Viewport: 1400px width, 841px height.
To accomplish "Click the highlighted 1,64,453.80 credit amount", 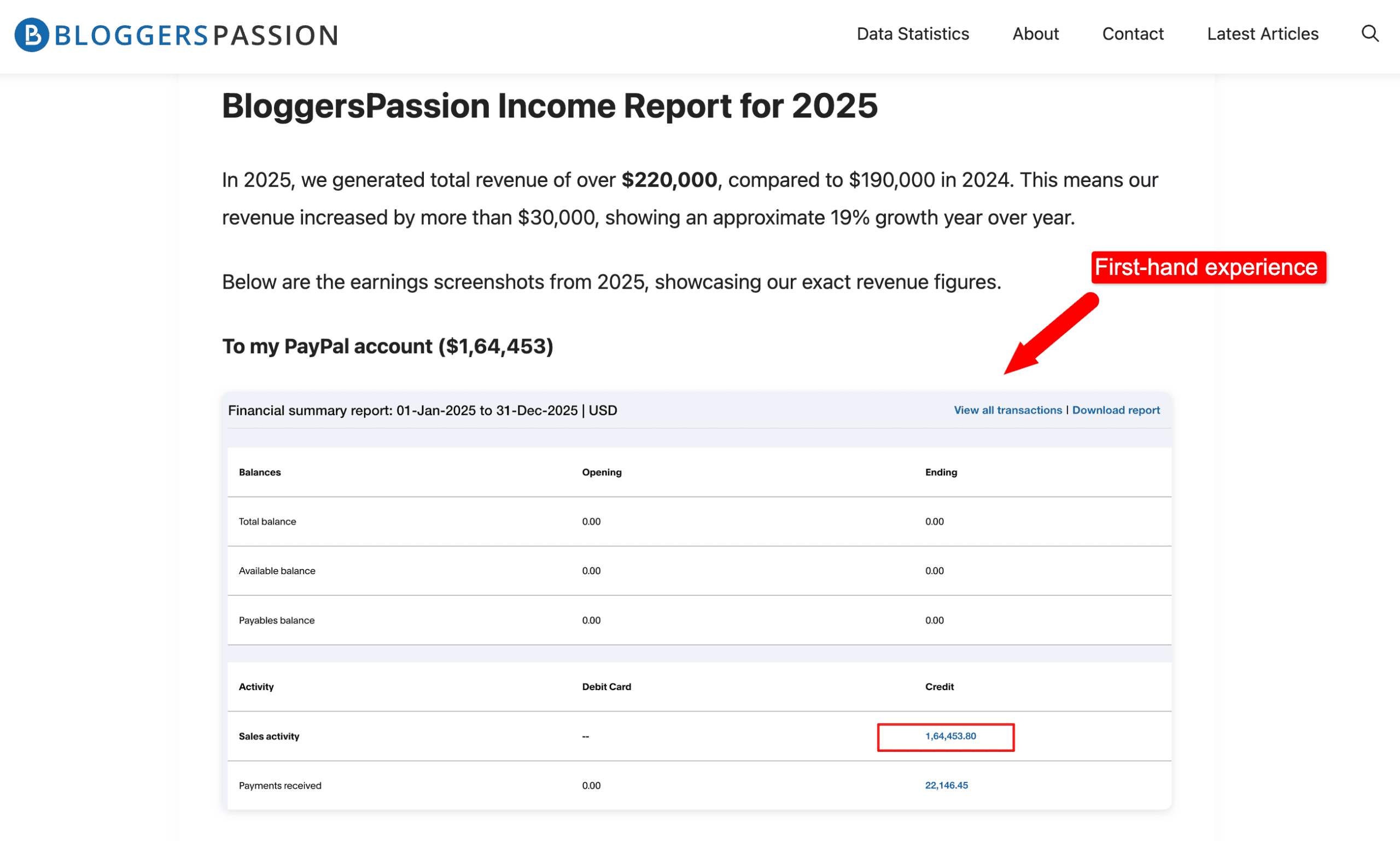I will [946, 736].
